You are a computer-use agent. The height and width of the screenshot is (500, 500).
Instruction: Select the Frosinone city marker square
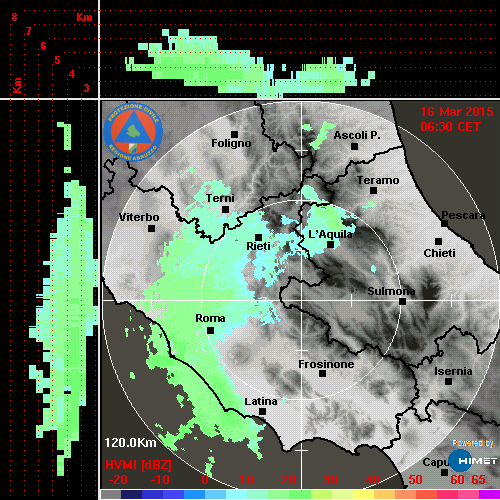click(322, 374)
